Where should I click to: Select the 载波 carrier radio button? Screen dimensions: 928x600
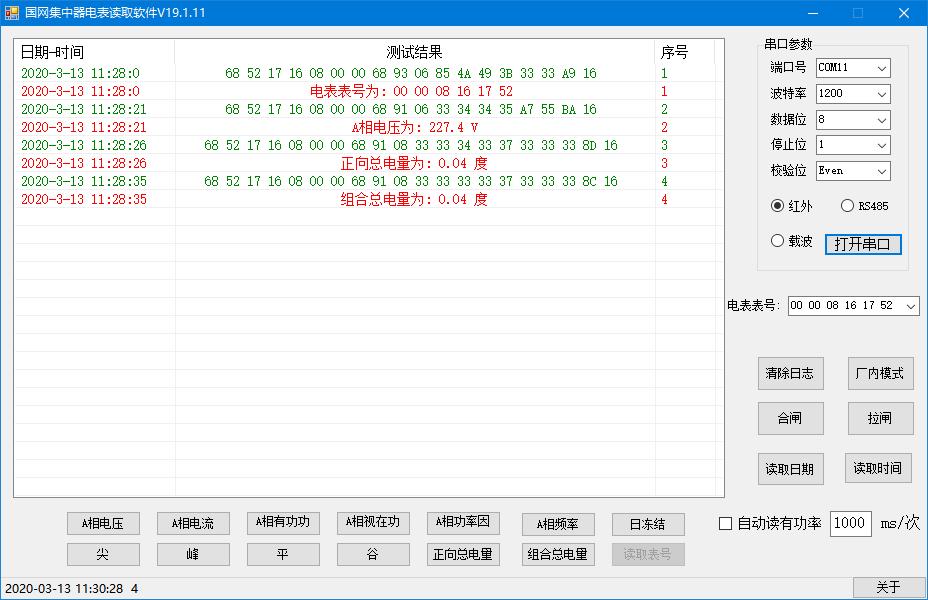tap(776, 240)
